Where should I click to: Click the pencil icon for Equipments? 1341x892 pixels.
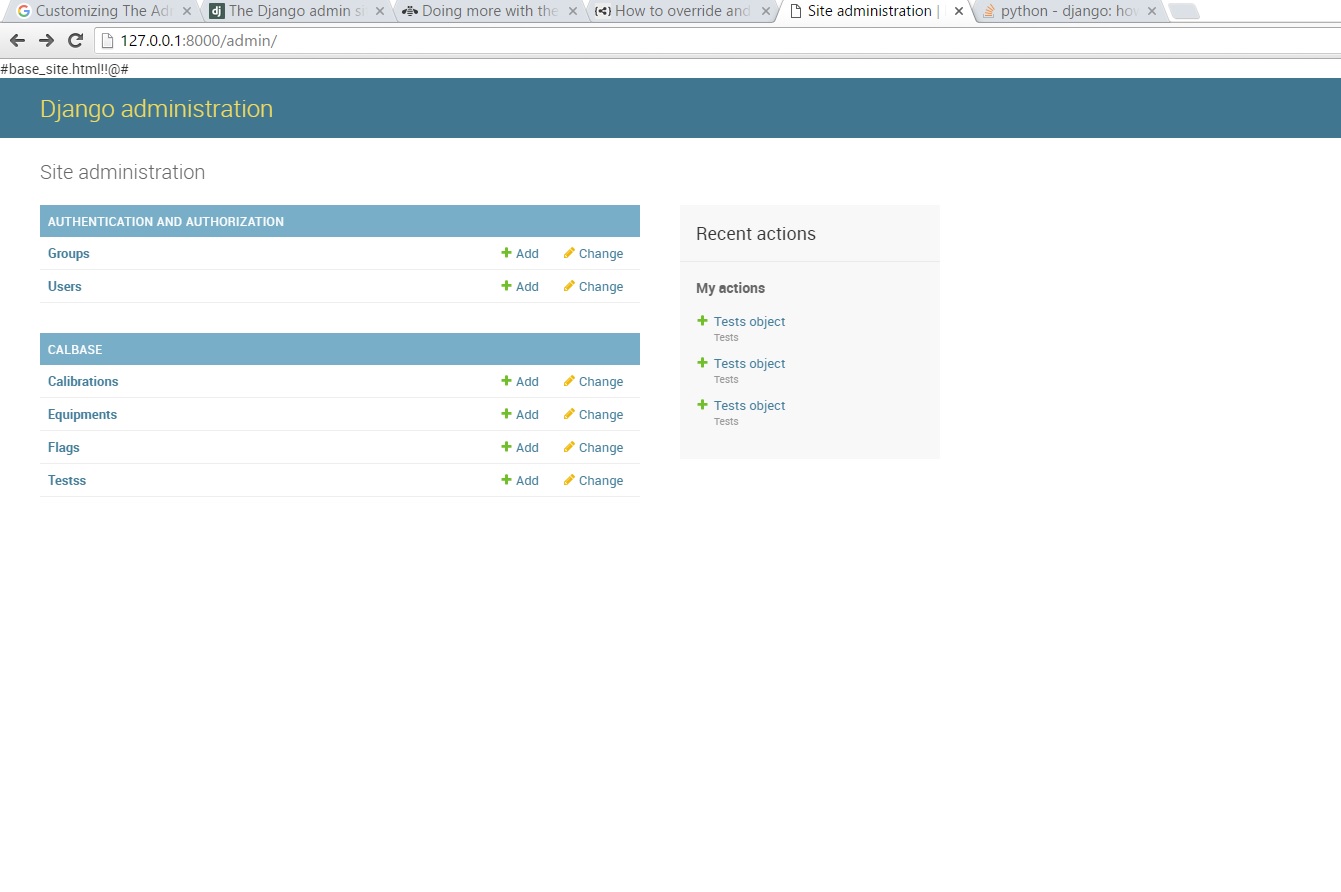569,414
